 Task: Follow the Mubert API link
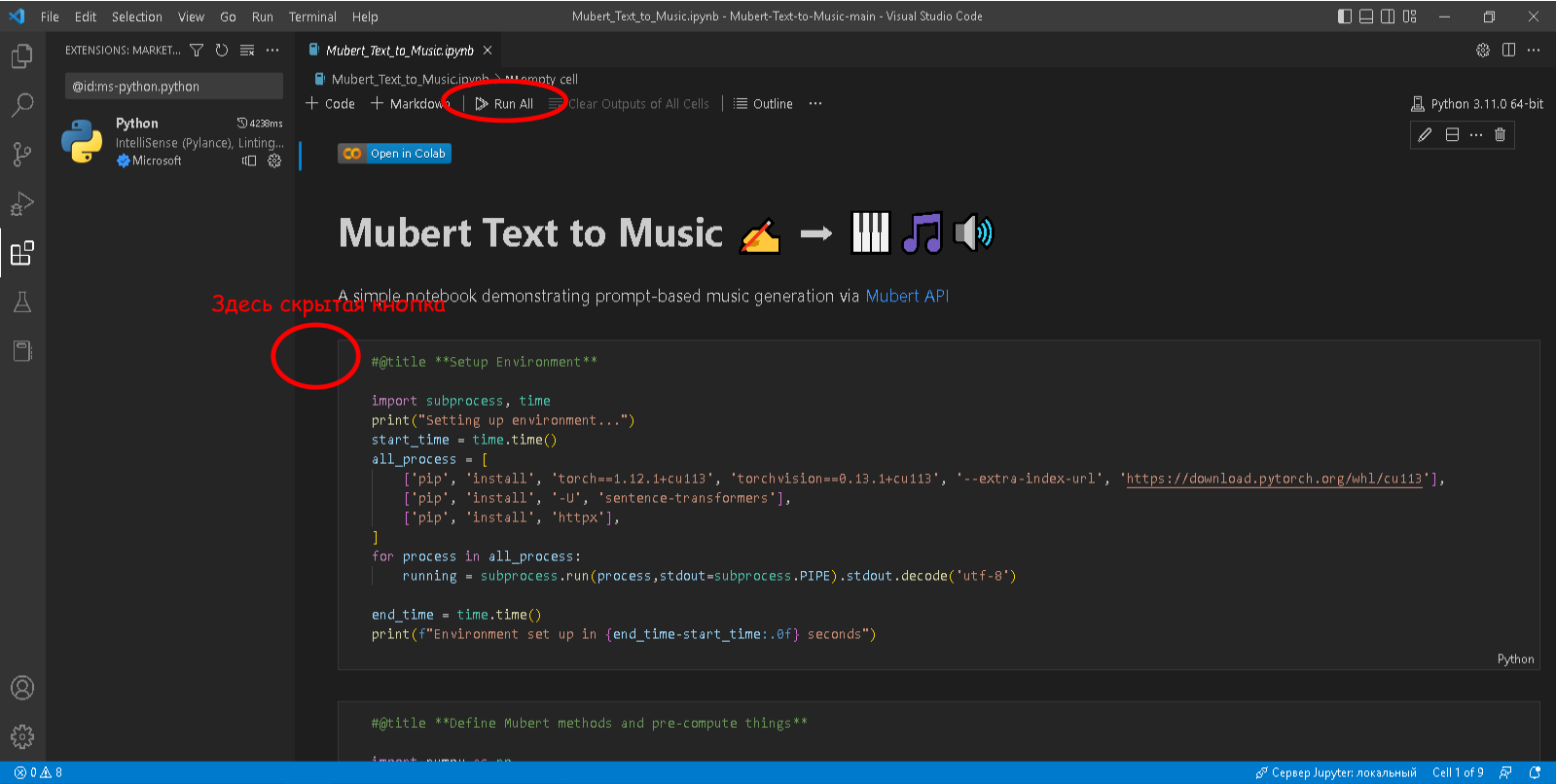click(906, 296)
